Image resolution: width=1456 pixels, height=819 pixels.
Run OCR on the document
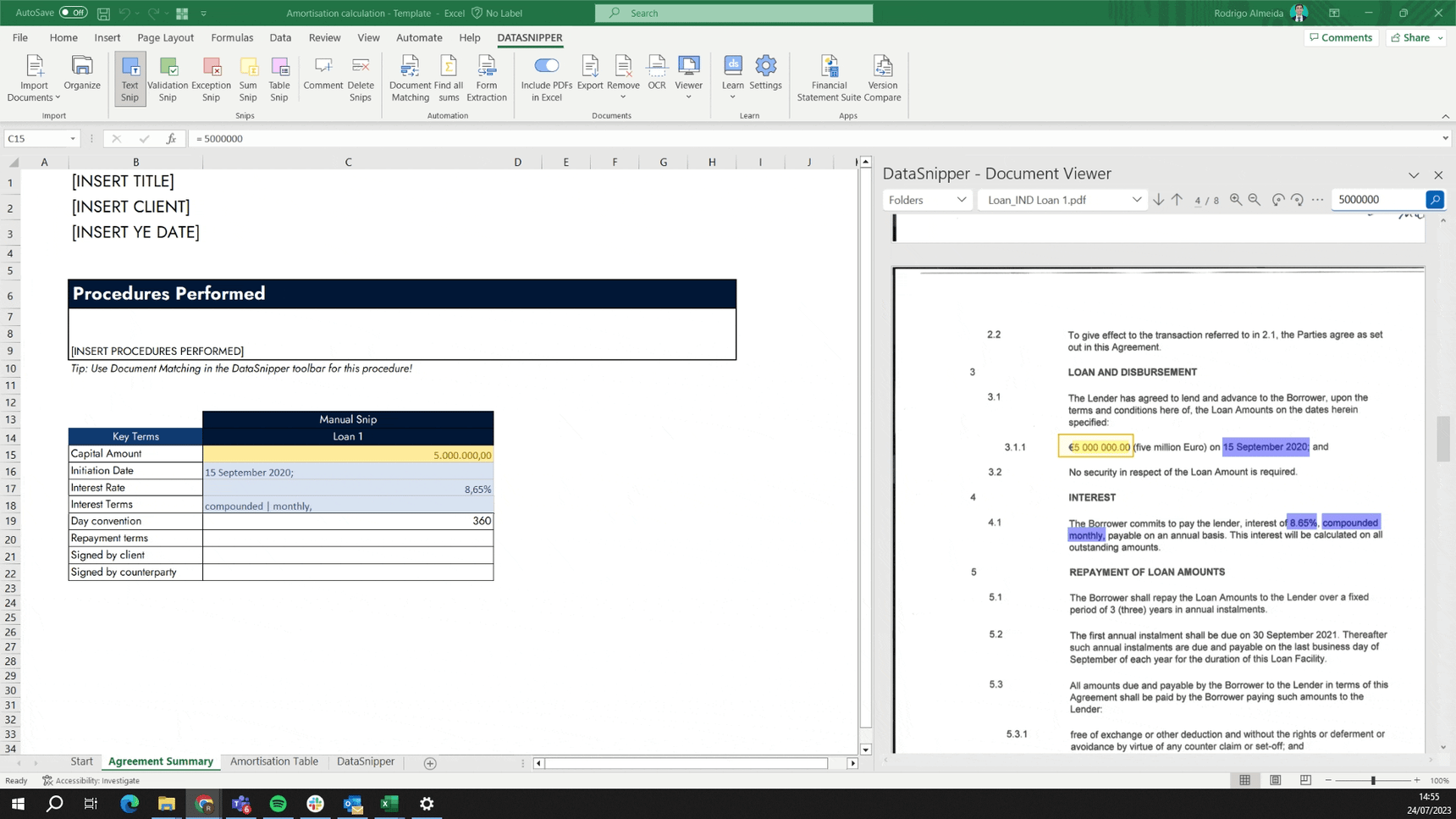pyautogui.click(x=656, y=77)
